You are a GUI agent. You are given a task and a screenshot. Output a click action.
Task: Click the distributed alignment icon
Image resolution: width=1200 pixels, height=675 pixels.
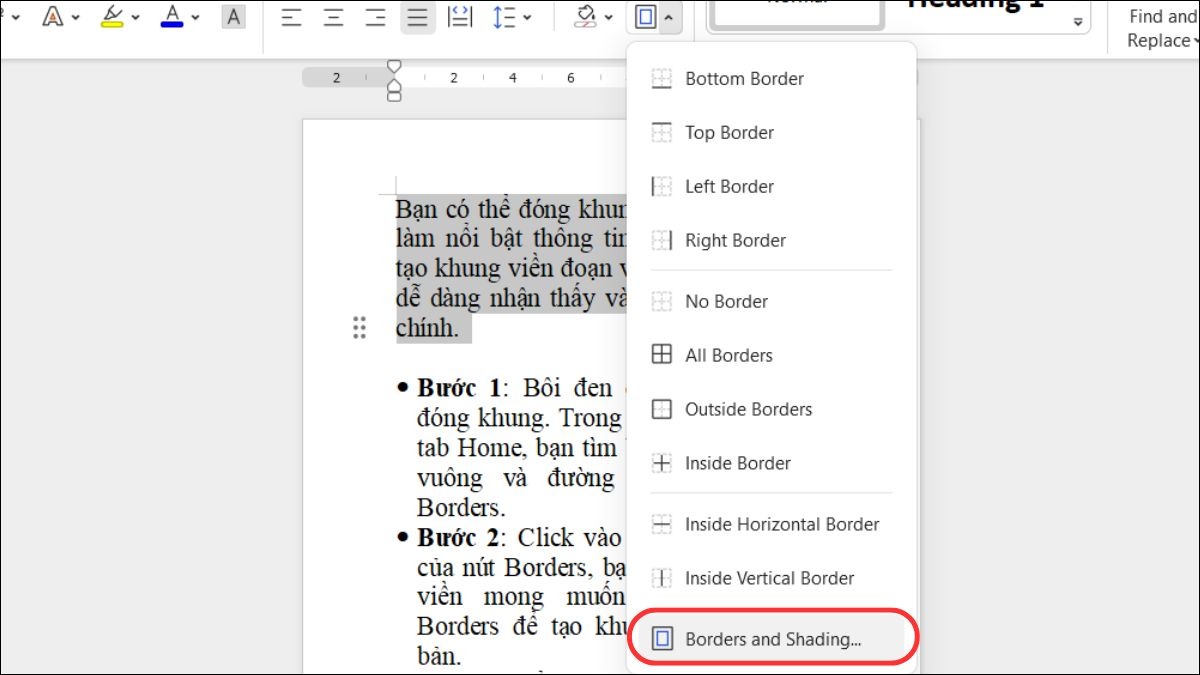tap(460, 17)
